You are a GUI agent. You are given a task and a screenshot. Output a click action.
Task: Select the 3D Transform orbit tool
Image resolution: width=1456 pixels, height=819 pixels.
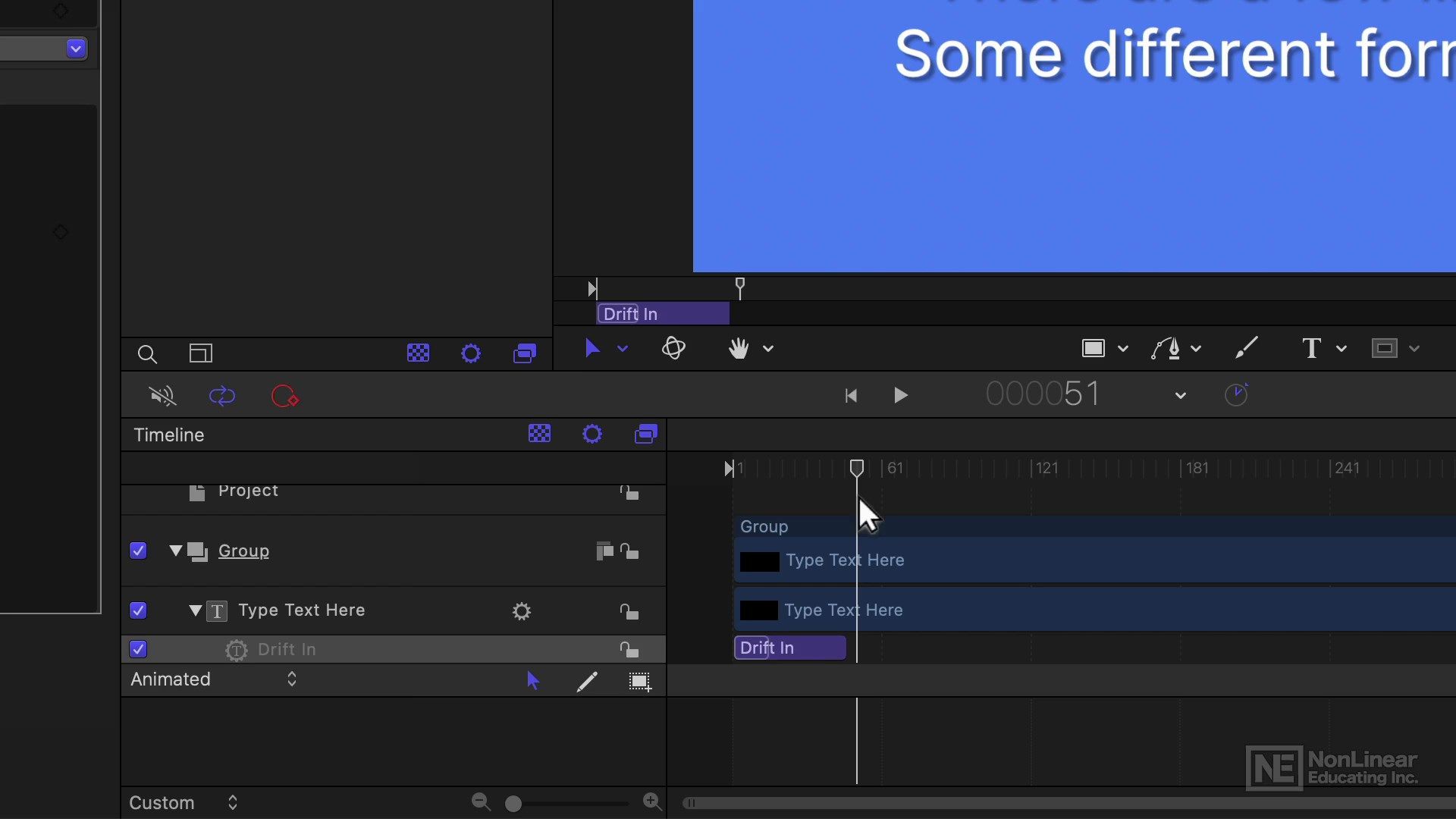pyautogui.click(x=673, y=348)
